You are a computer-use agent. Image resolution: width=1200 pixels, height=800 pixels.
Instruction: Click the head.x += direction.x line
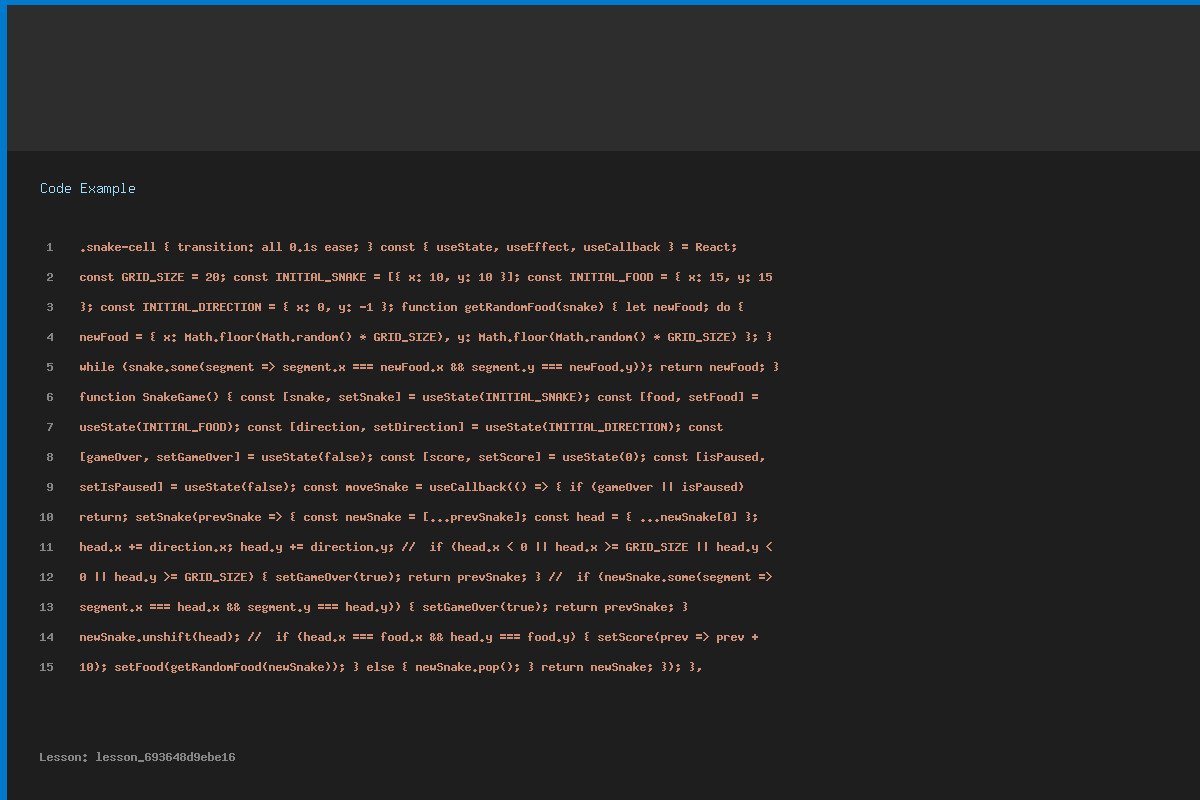[x=425, y=547]
